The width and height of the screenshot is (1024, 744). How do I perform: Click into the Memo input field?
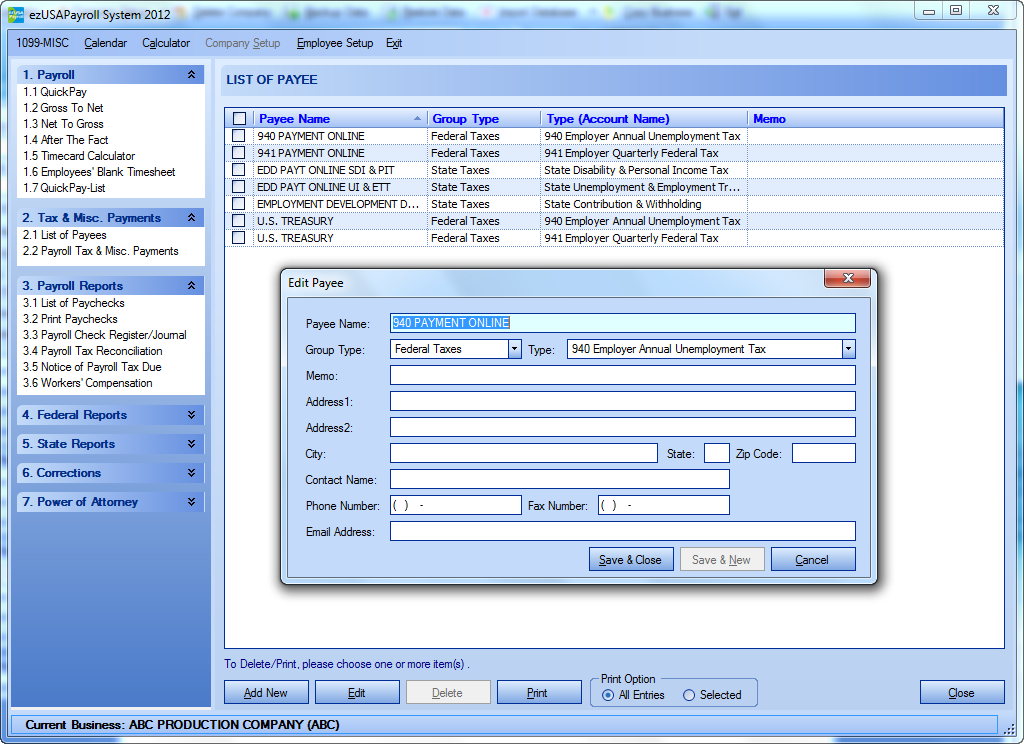click(622, 376)
